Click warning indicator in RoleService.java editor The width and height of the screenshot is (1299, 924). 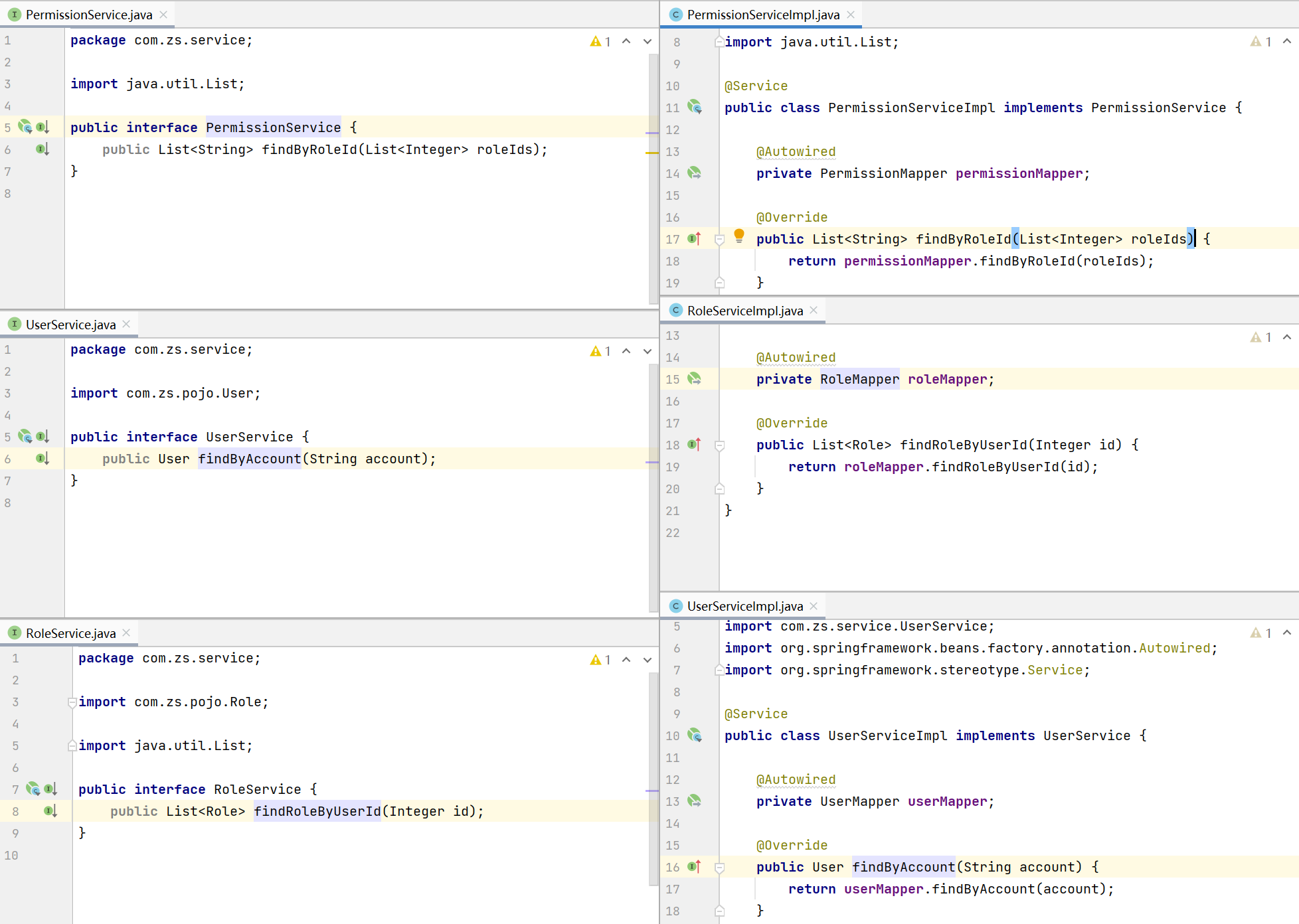[600, 660]
